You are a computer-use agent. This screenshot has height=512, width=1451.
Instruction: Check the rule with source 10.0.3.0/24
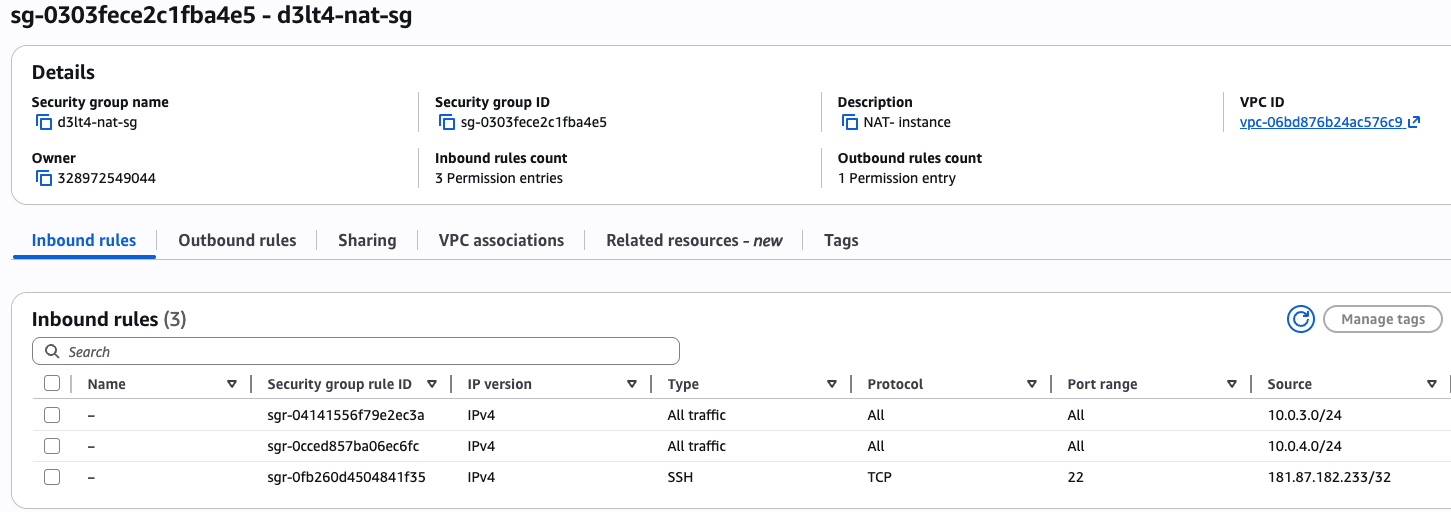(x=52, y=415)
